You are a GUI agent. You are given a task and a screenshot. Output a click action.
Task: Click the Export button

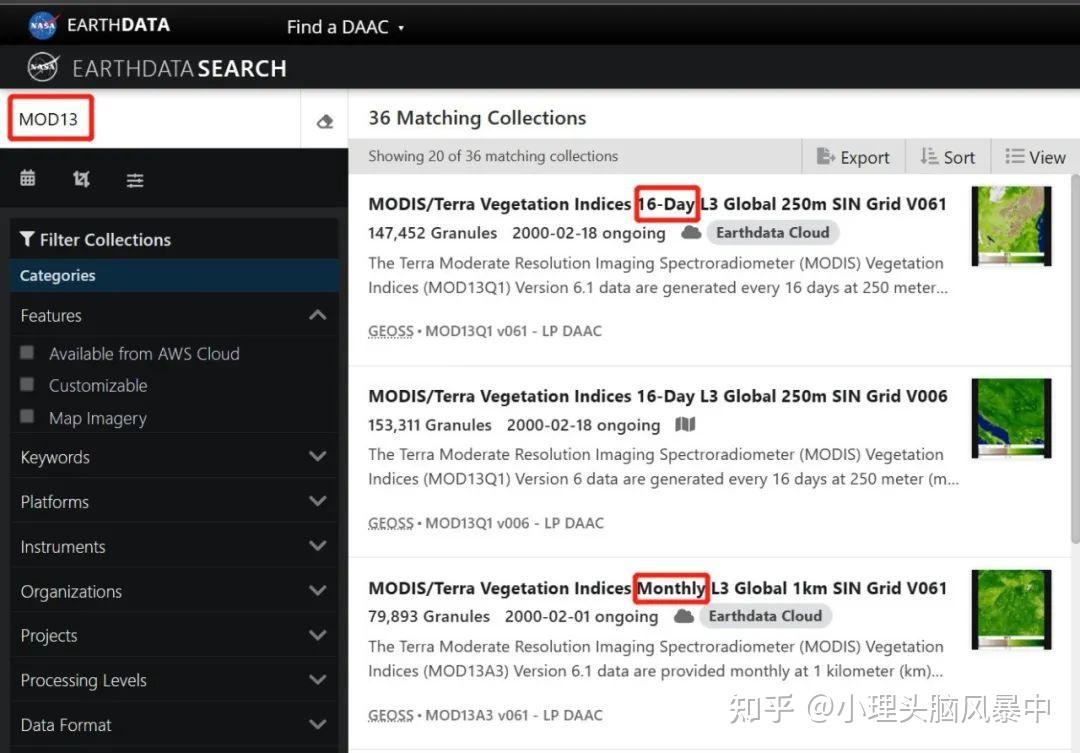[x=853, y=157]
